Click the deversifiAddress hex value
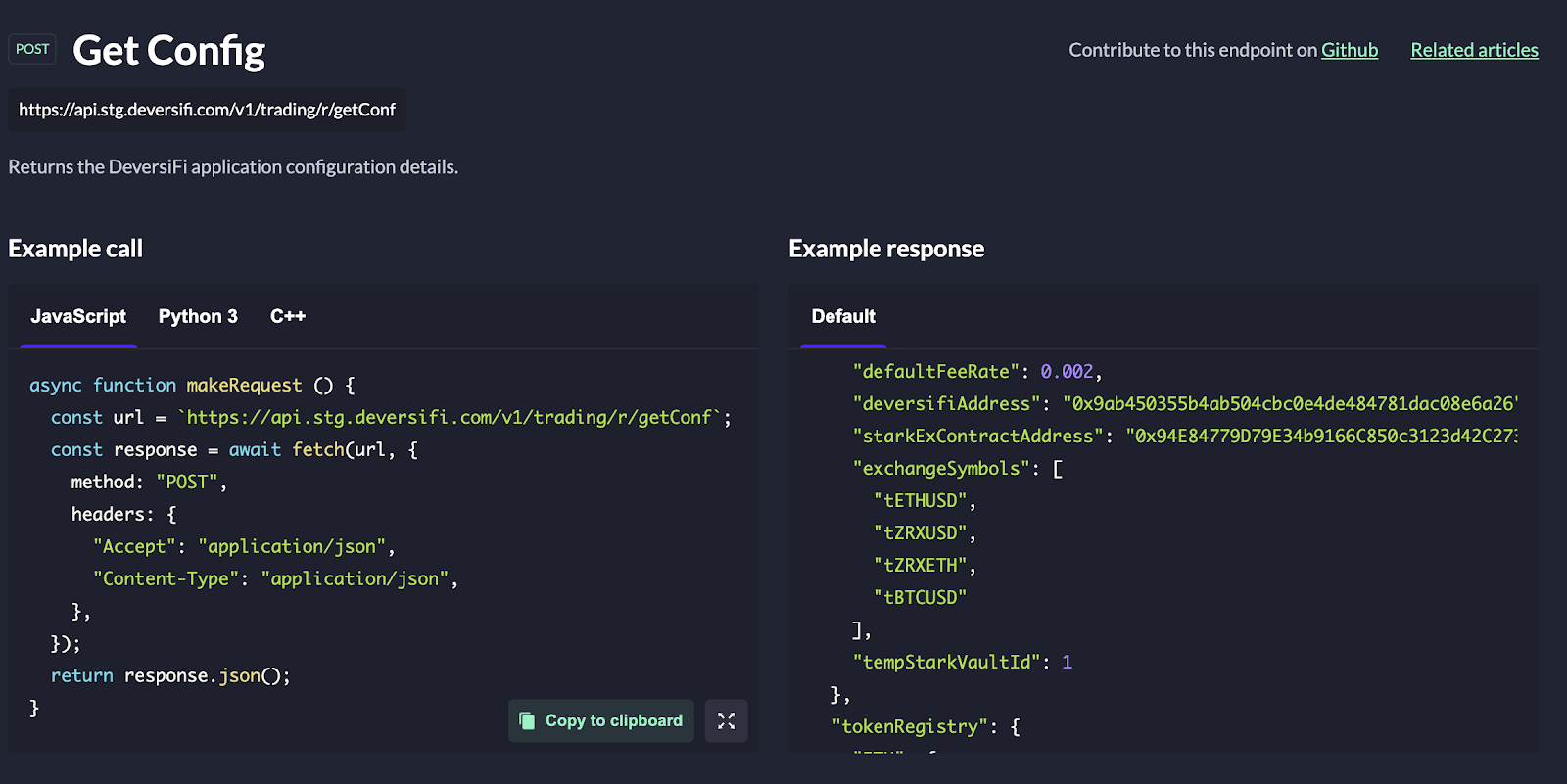 1290,403
